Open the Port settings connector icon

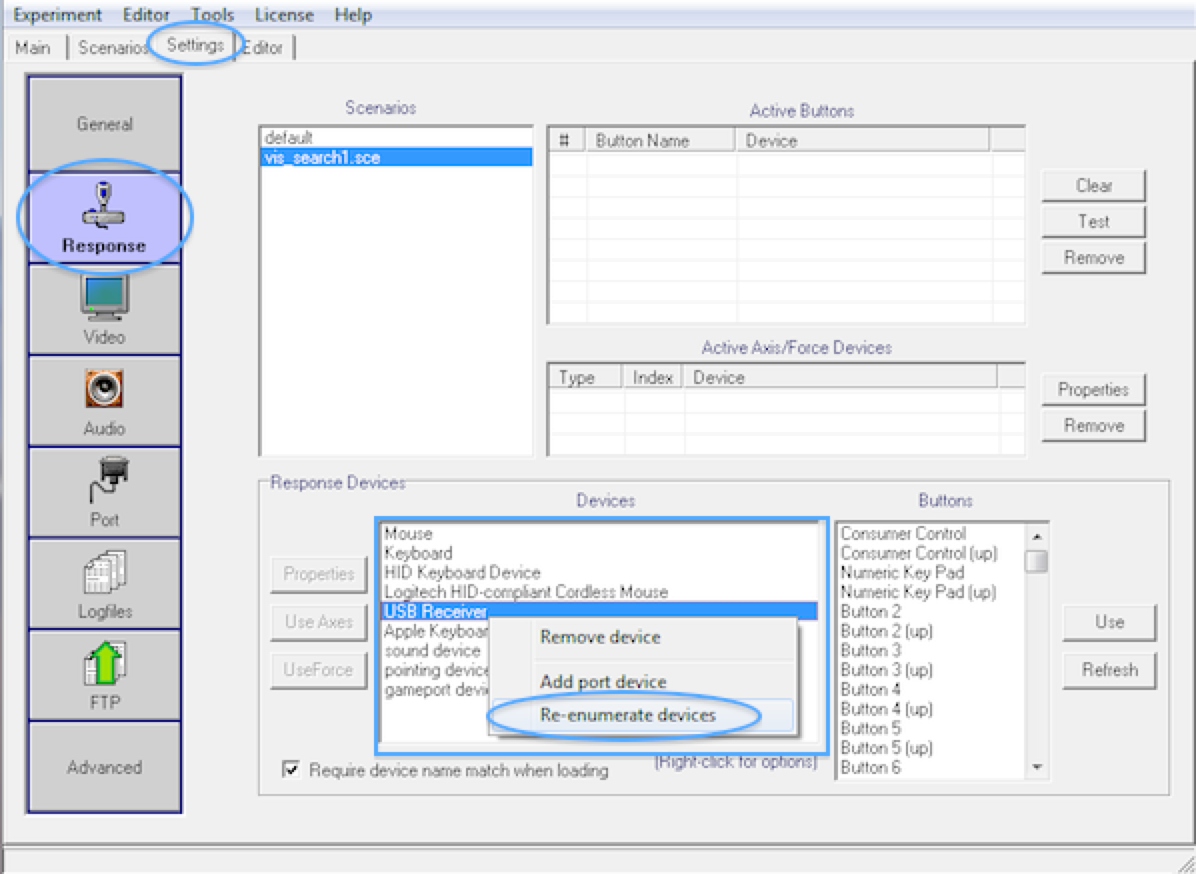[104, 480]
